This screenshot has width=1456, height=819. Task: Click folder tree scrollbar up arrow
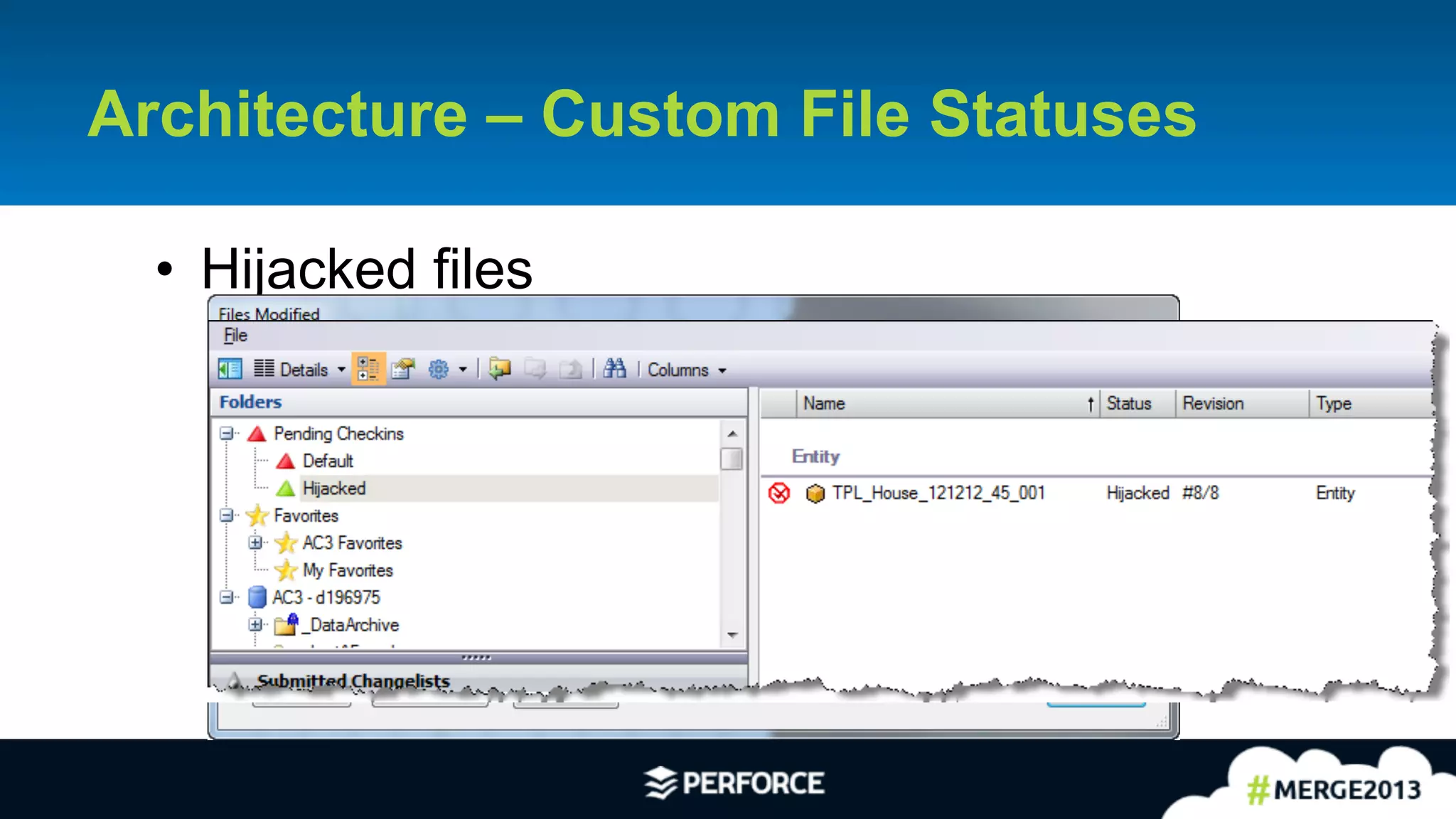[x=732, y=433]
